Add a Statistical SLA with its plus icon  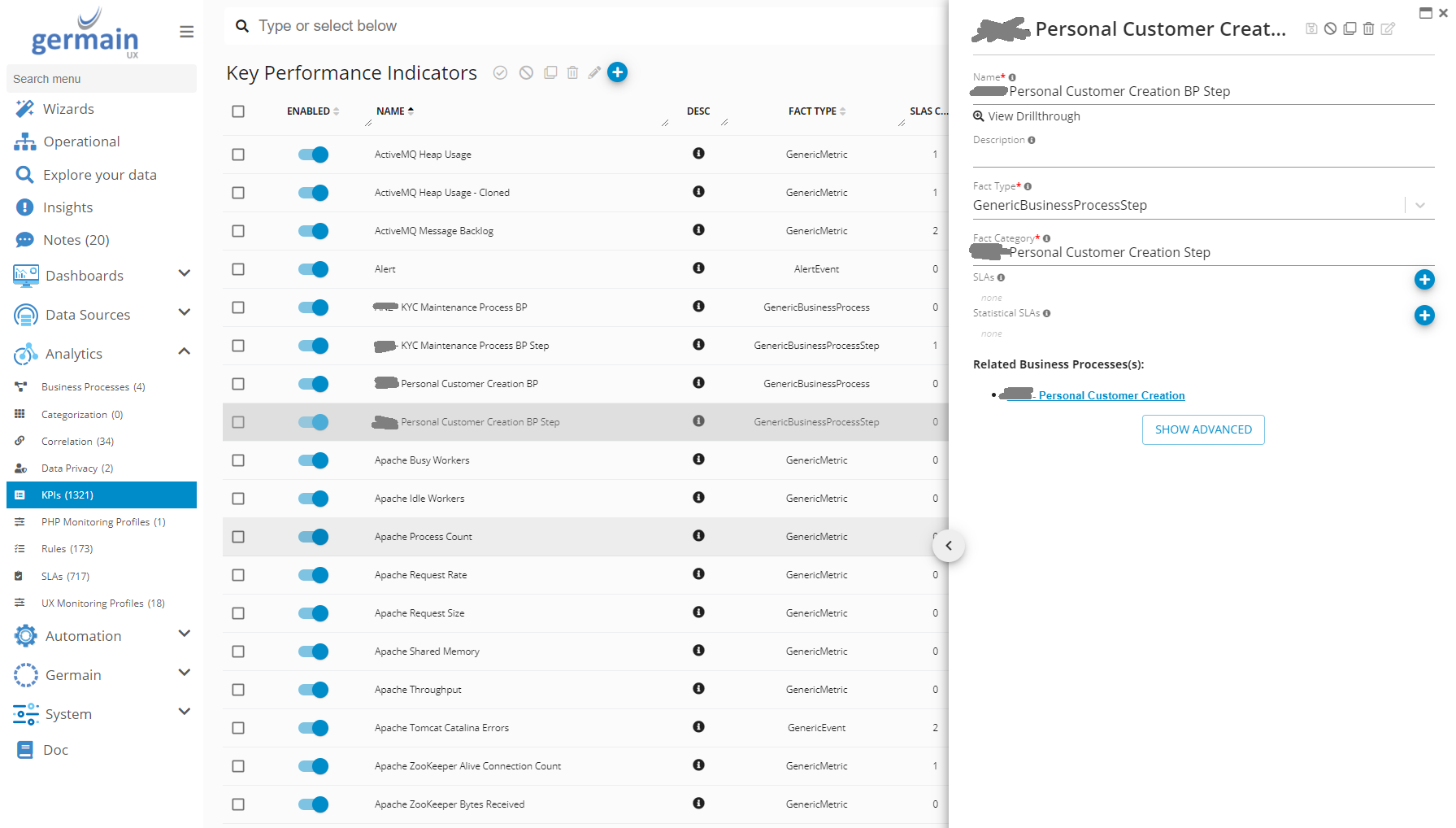pos(1423,316)
